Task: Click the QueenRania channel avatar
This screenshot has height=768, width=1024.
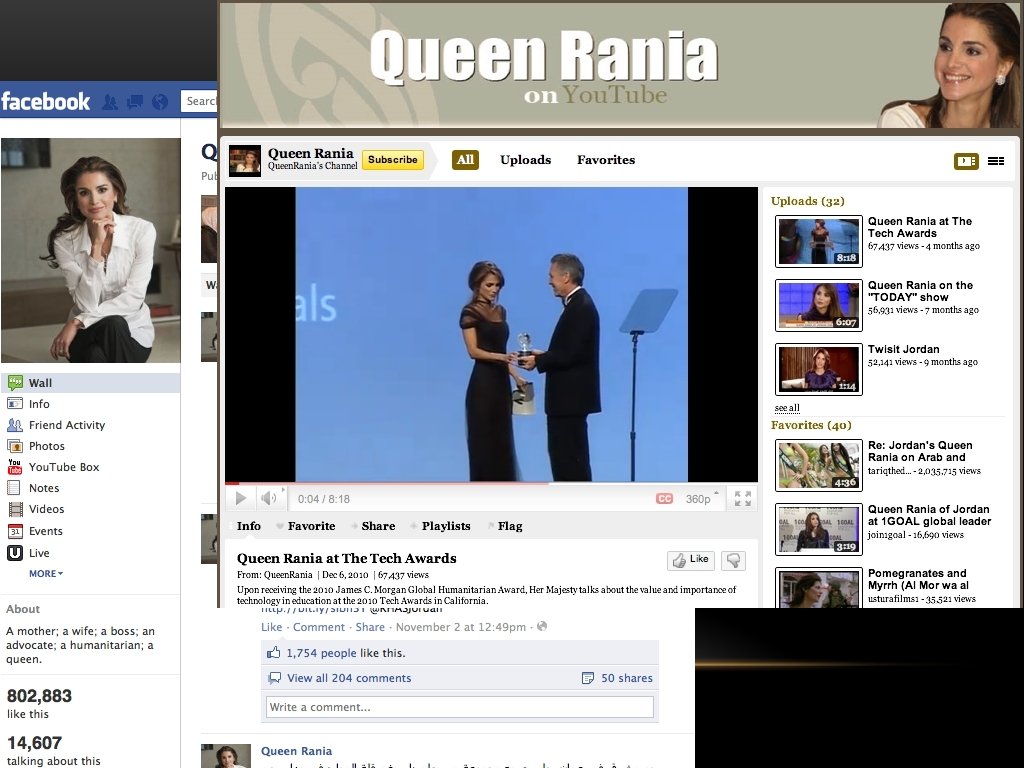Action: click(x=245, y=161)
